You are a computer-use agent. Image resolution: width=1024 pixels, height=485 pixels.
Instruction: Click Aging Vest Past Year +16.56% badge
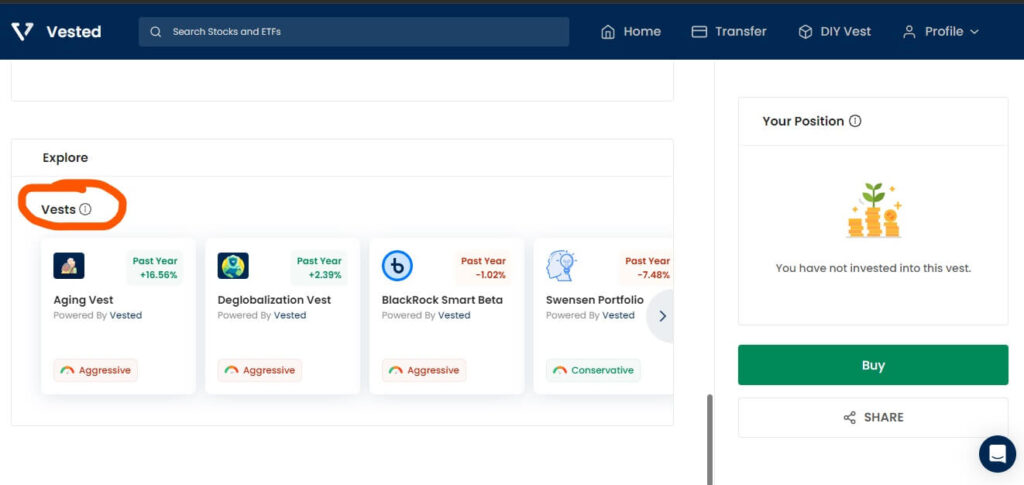click(x=155, y=268)
